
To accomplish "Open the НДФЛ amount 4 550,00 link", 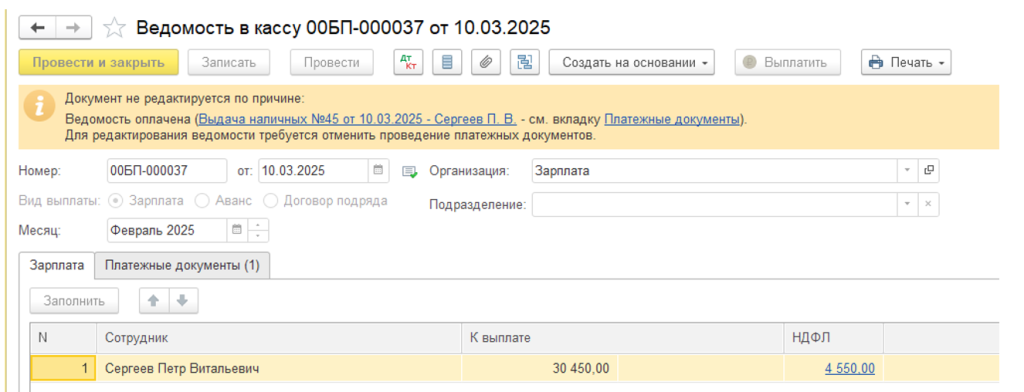I will (850, 368).
